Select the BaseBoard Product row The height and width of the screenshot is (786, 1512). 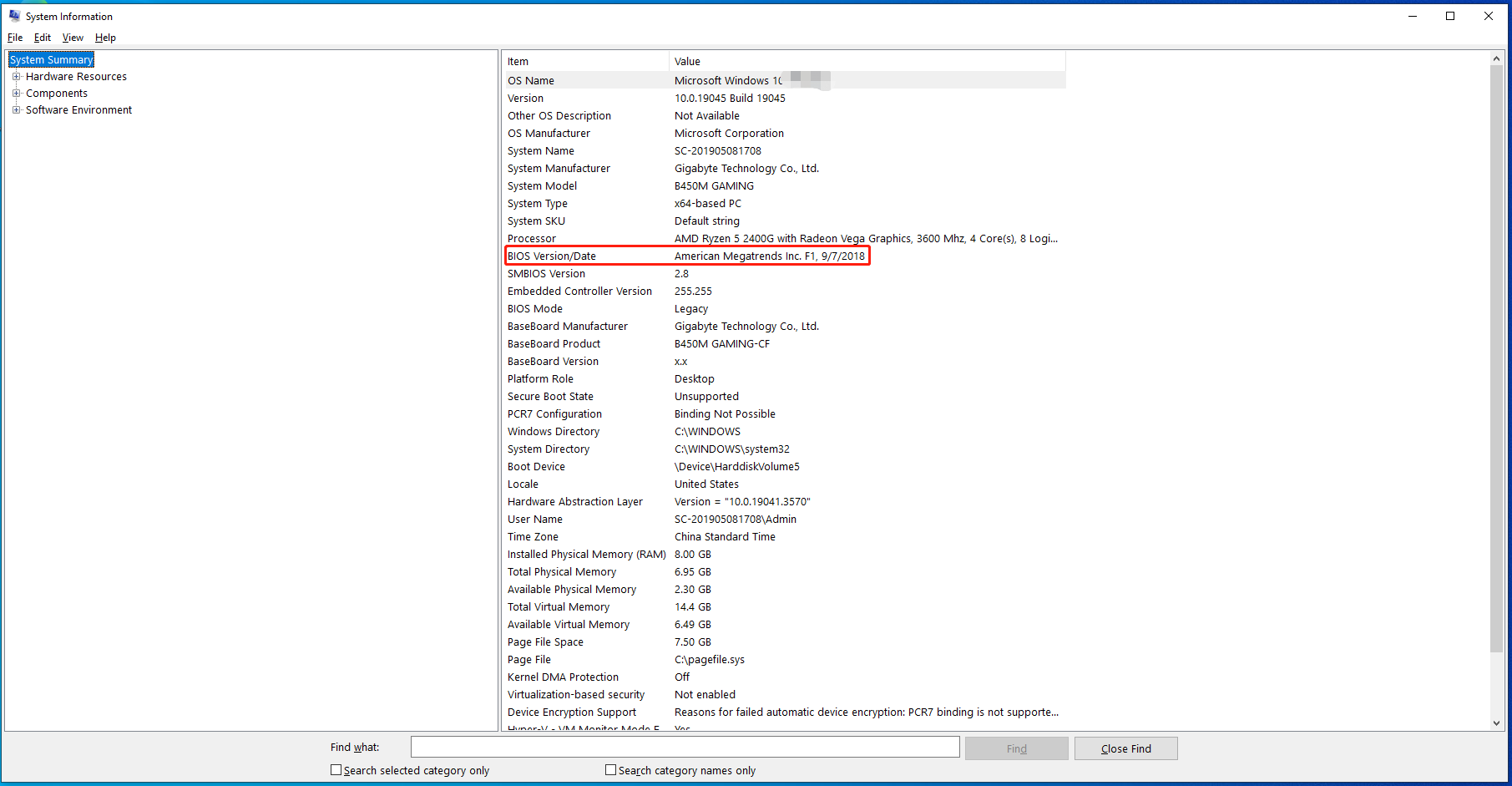(784, 343)
